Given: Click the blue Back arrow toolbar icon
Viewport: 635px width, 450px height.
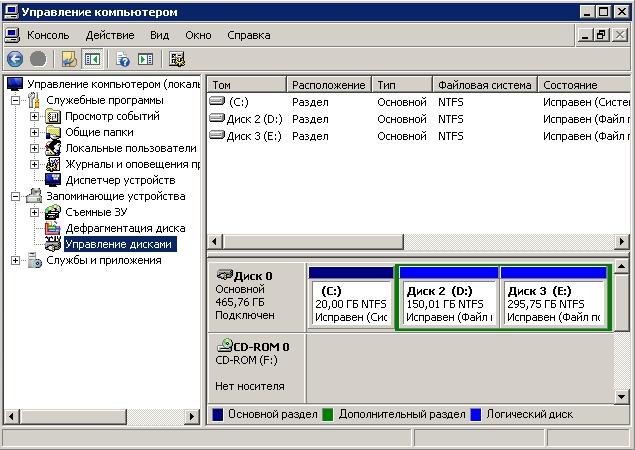Looking at the screenshot, I should tap(15, 59).
